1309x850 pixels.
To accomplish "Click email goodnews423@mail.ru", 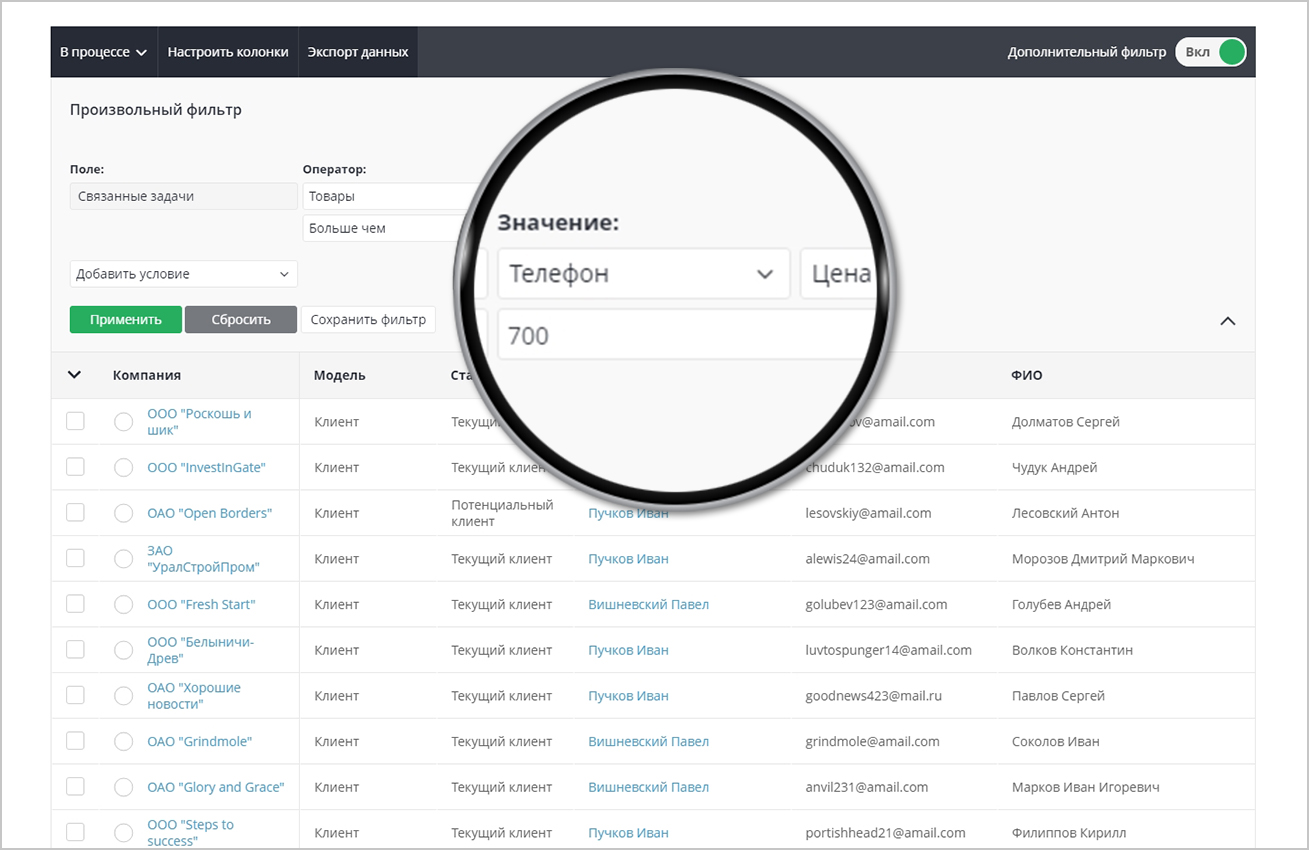I will (x=874, y=696).
